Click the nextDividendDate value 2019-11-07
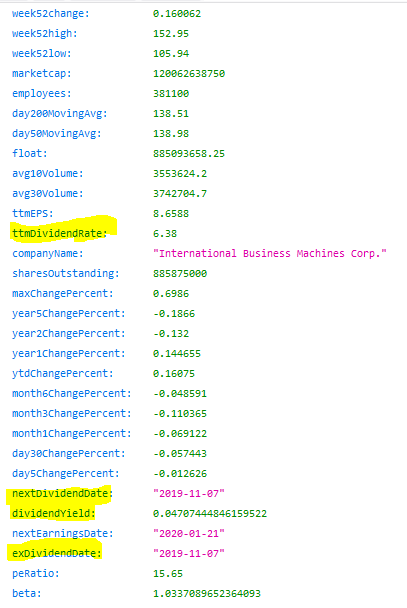 click(189, 493)
